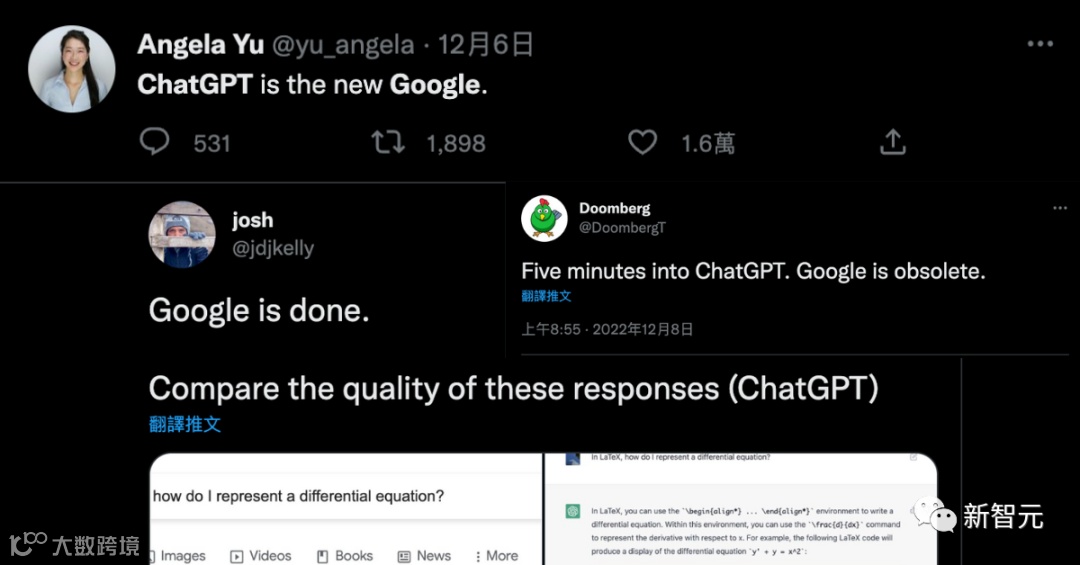Click the Google search query input field

(346, 496)
